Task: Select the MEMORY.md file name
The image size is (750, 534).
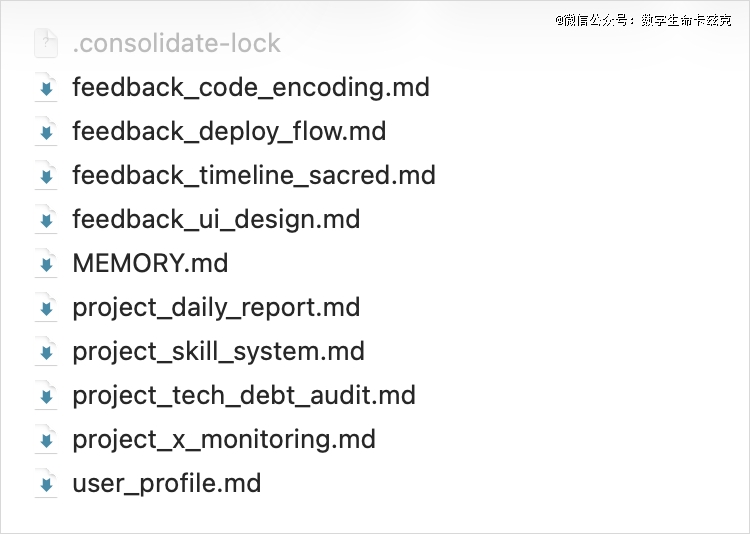Action: click(150, 264)
